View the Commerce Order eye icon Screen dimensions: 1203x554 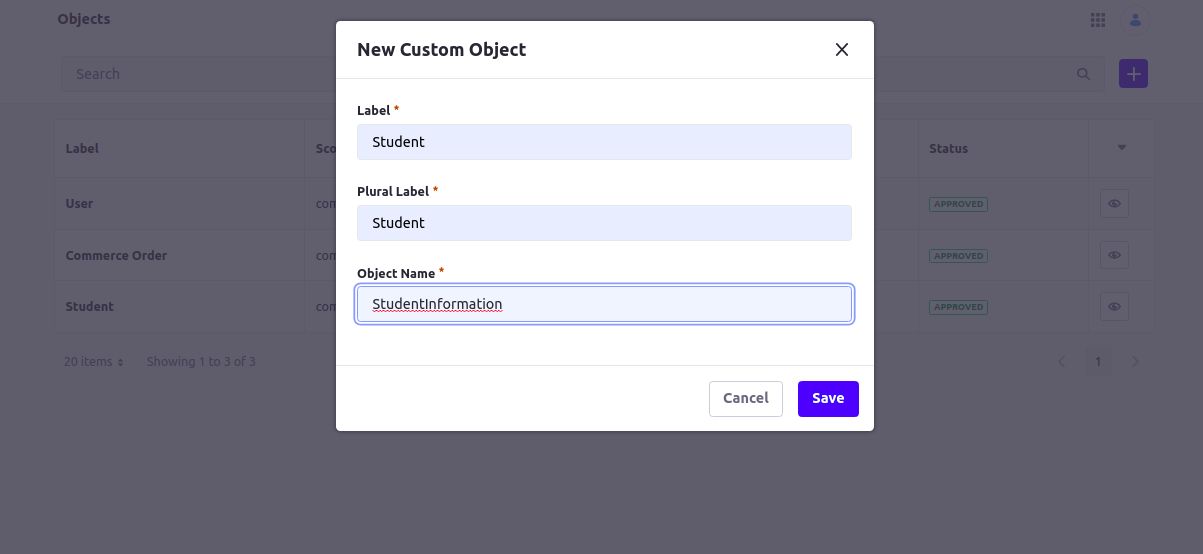click(1114, 255)
